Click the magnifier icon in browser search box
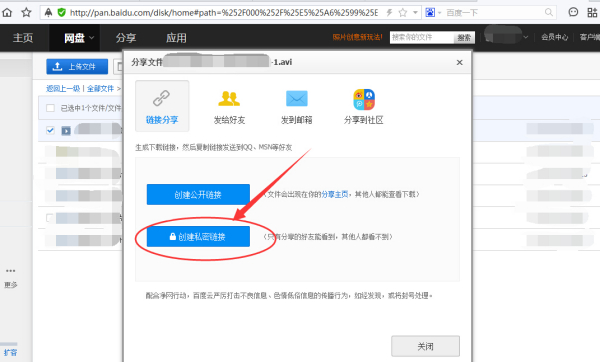The height and width of the screenshot is (362, 600). tap(549, 13)
